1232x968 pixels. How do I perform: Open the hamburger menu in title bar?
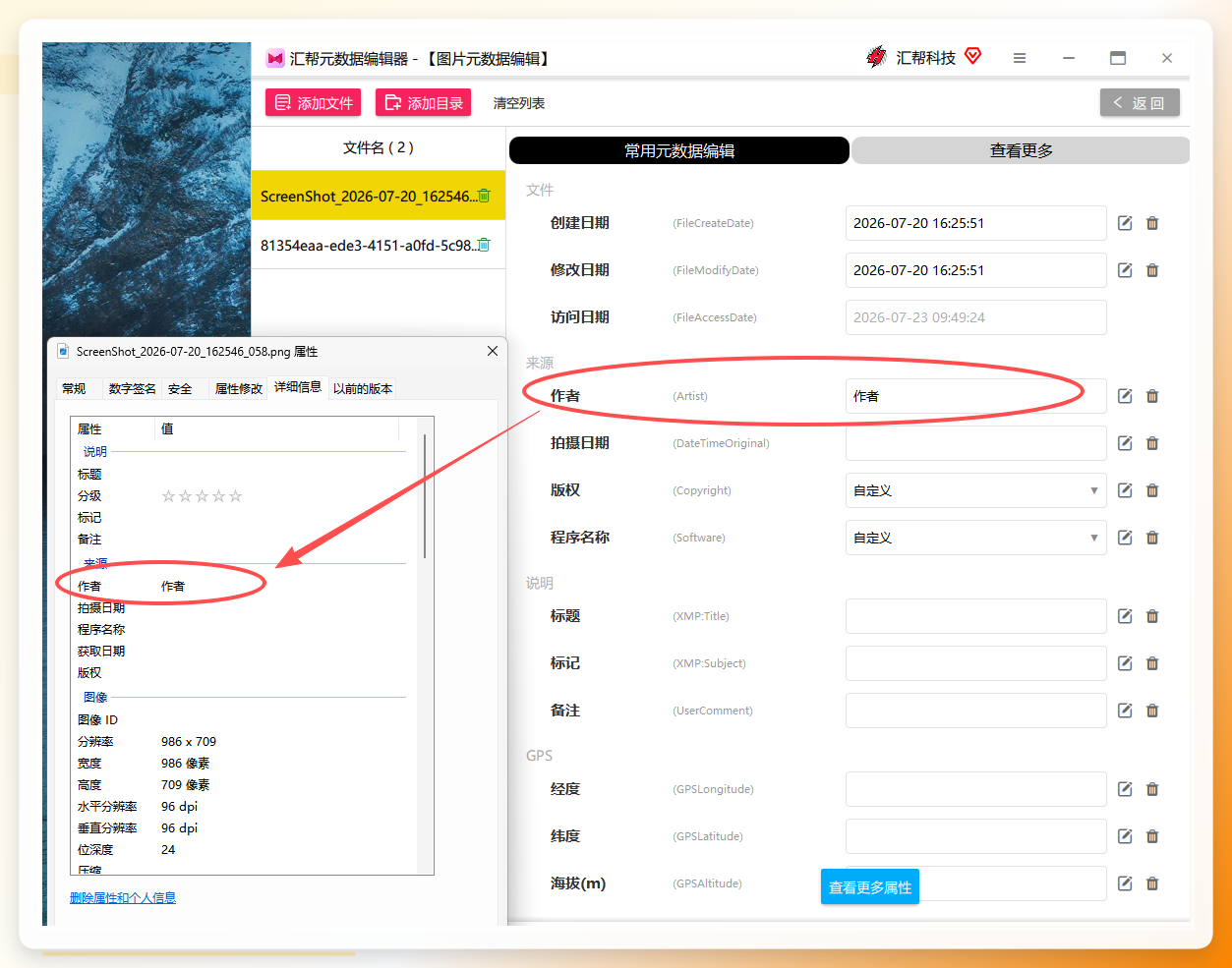1020,58
